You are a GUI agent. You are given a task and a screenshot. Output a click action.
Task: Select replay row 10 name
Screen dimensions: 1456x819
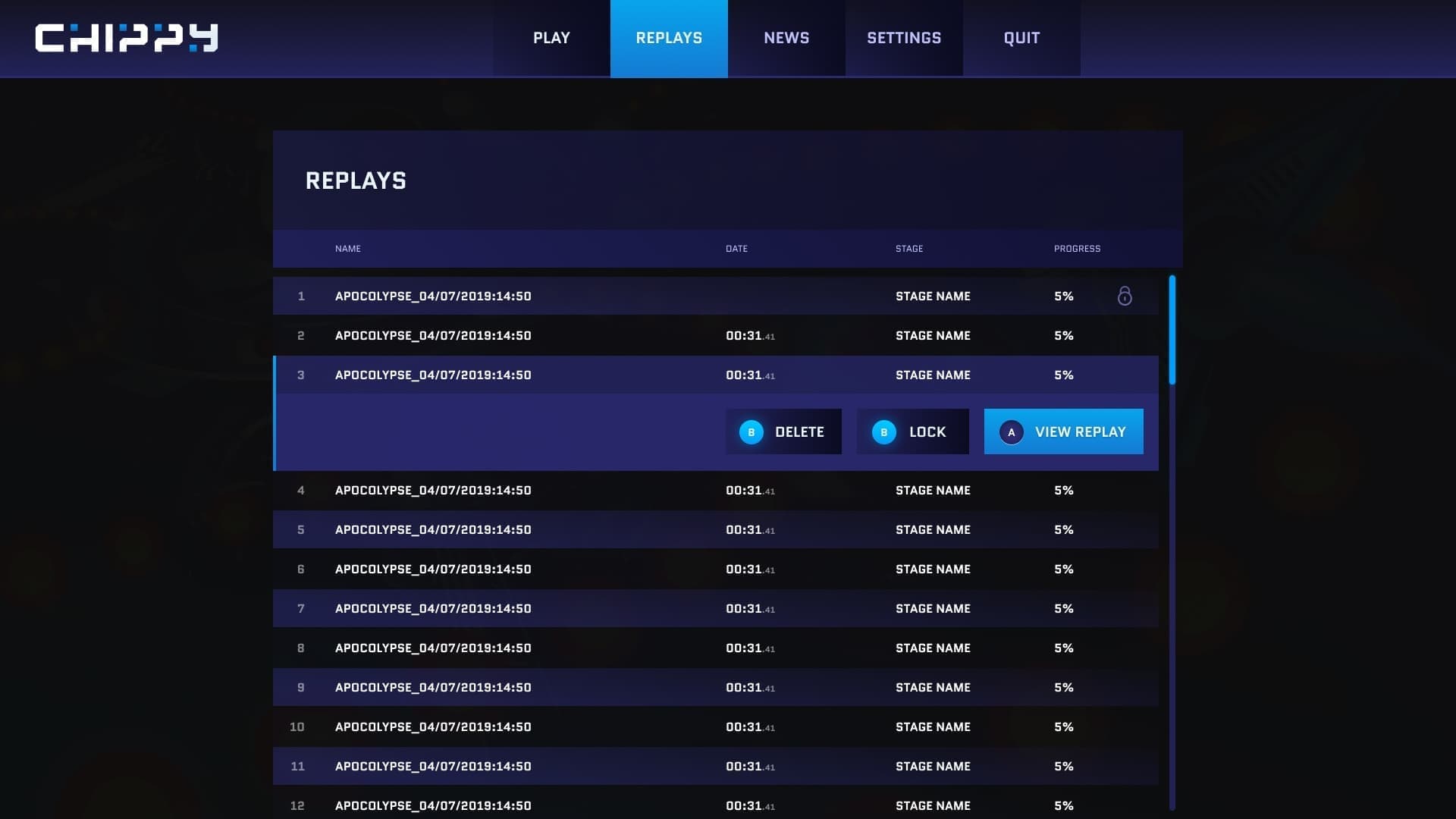click(x=433, y=726)
